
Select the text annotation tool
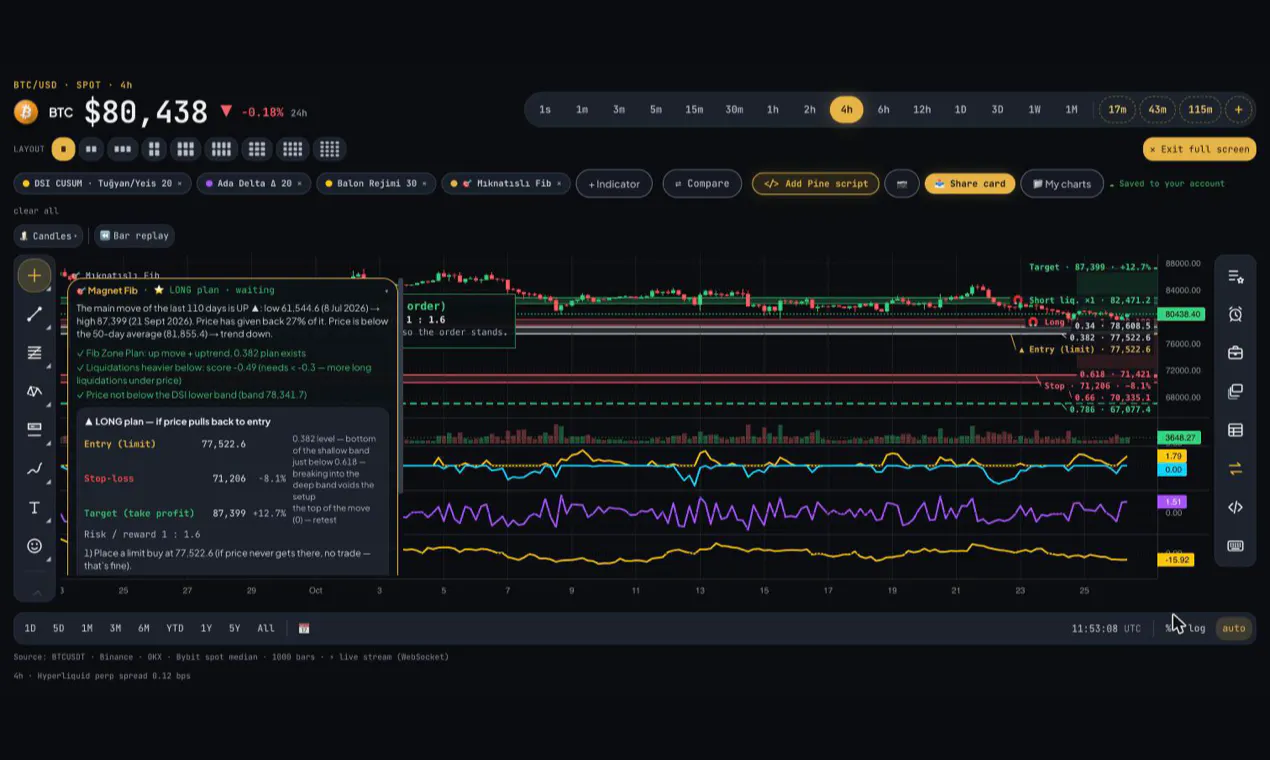tap(34, 507)
